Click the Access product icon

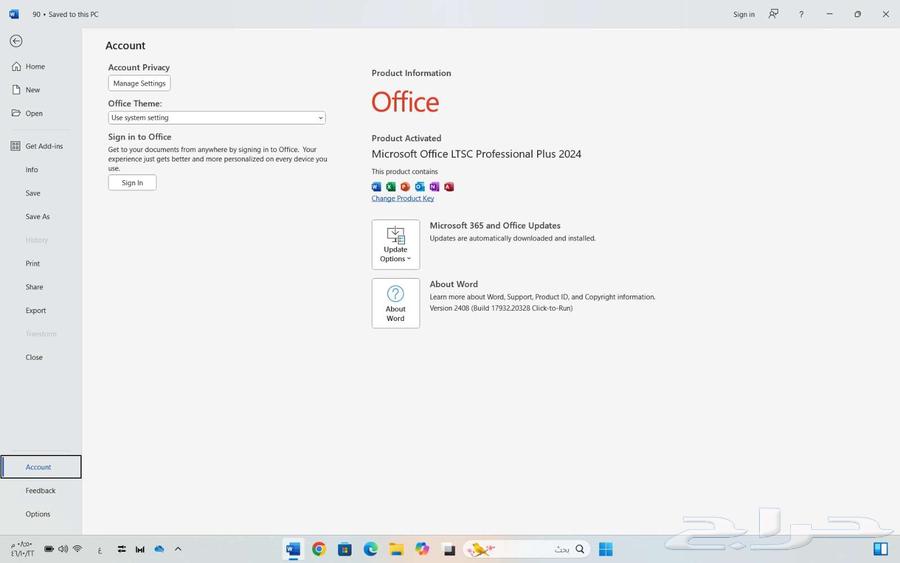449,187
